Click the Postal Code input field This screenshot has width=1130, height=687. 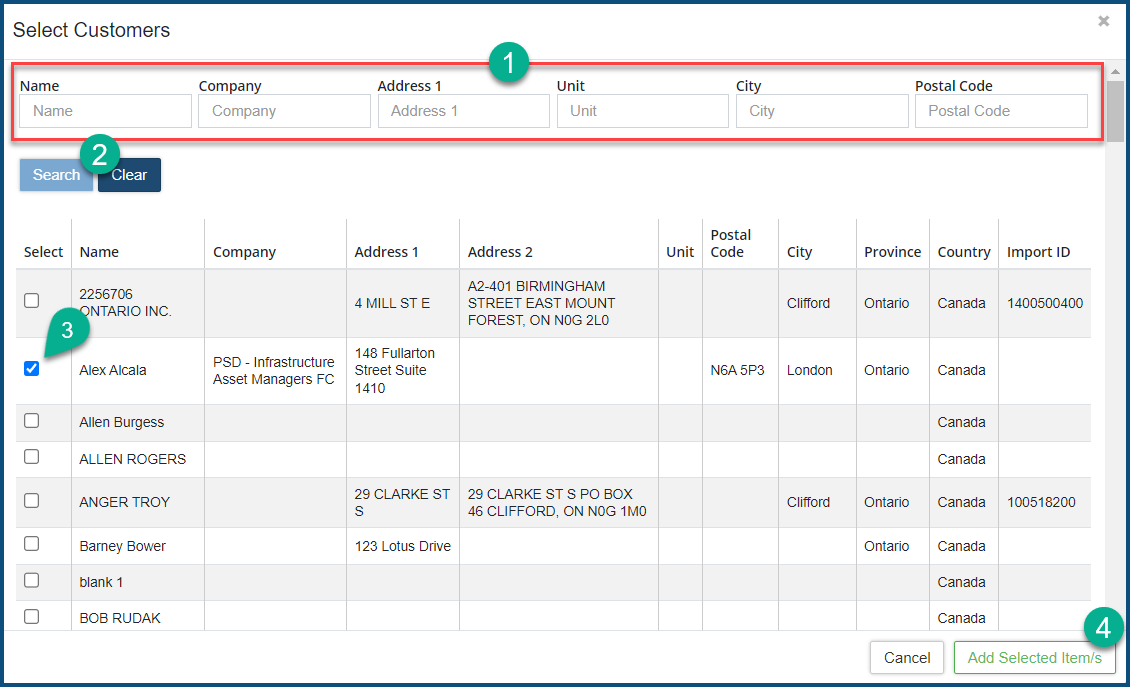pos(1000,111)
